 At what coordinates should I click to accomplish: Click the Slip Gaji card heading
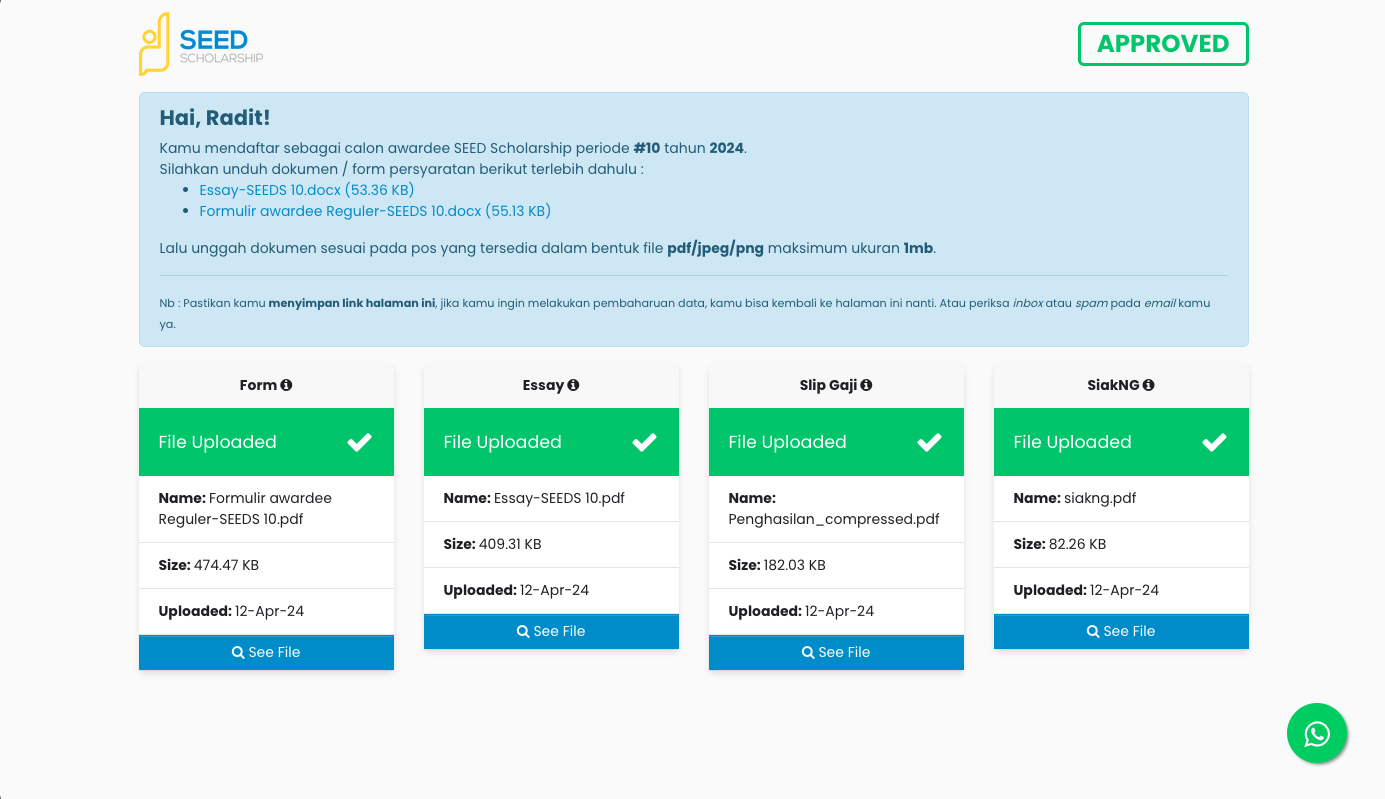point(836,385)
